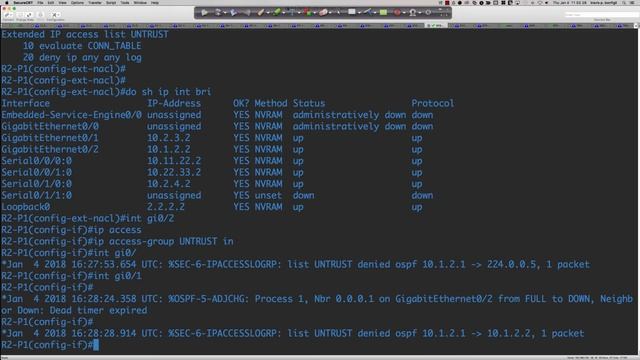Open the Apple menu
Screen dimensions: 640x360
pyautogui.click(x=7, y=3)
